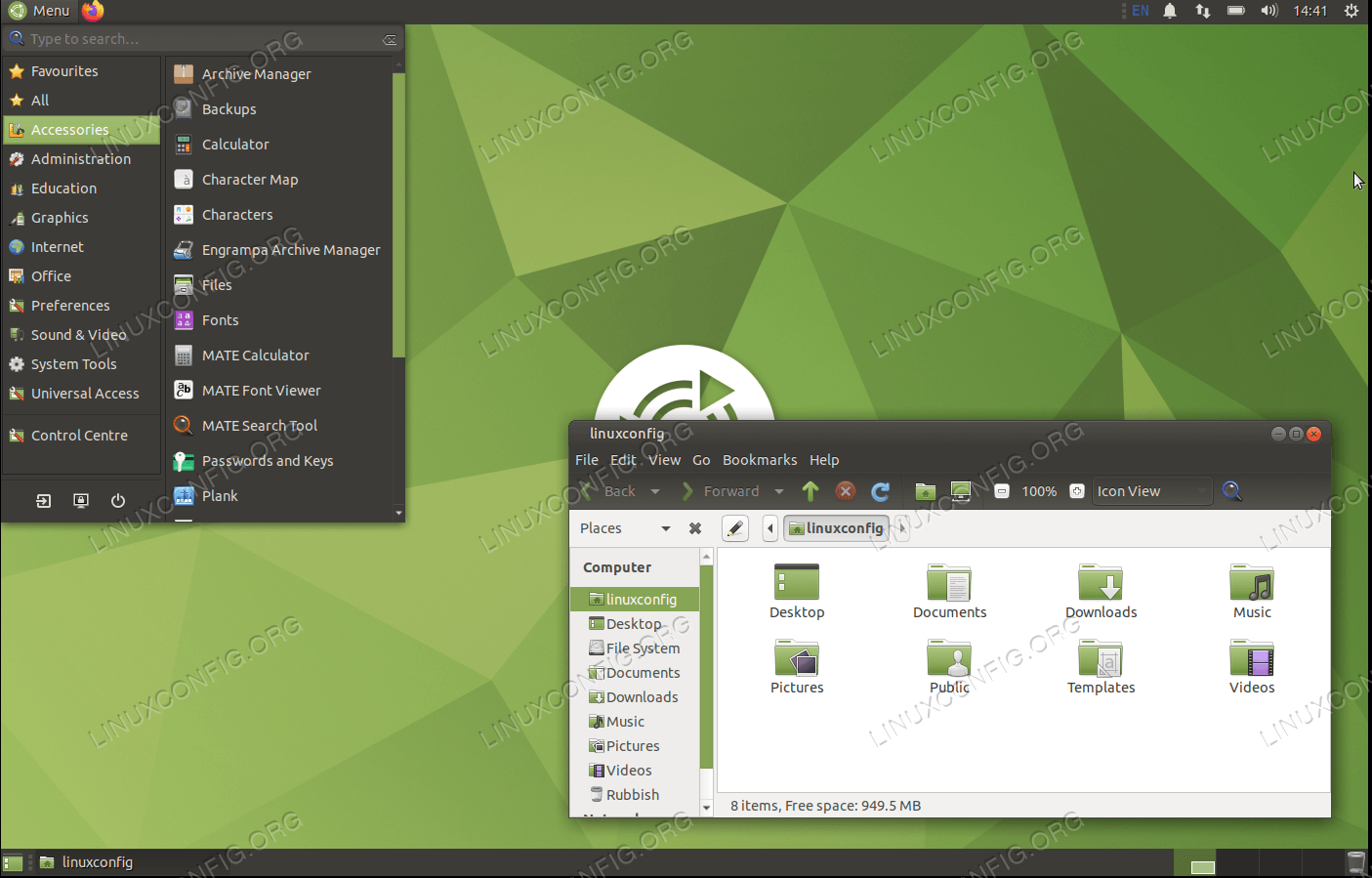Open the Go menu
This screenshot has width=1372, height=878.
(701, 460)
